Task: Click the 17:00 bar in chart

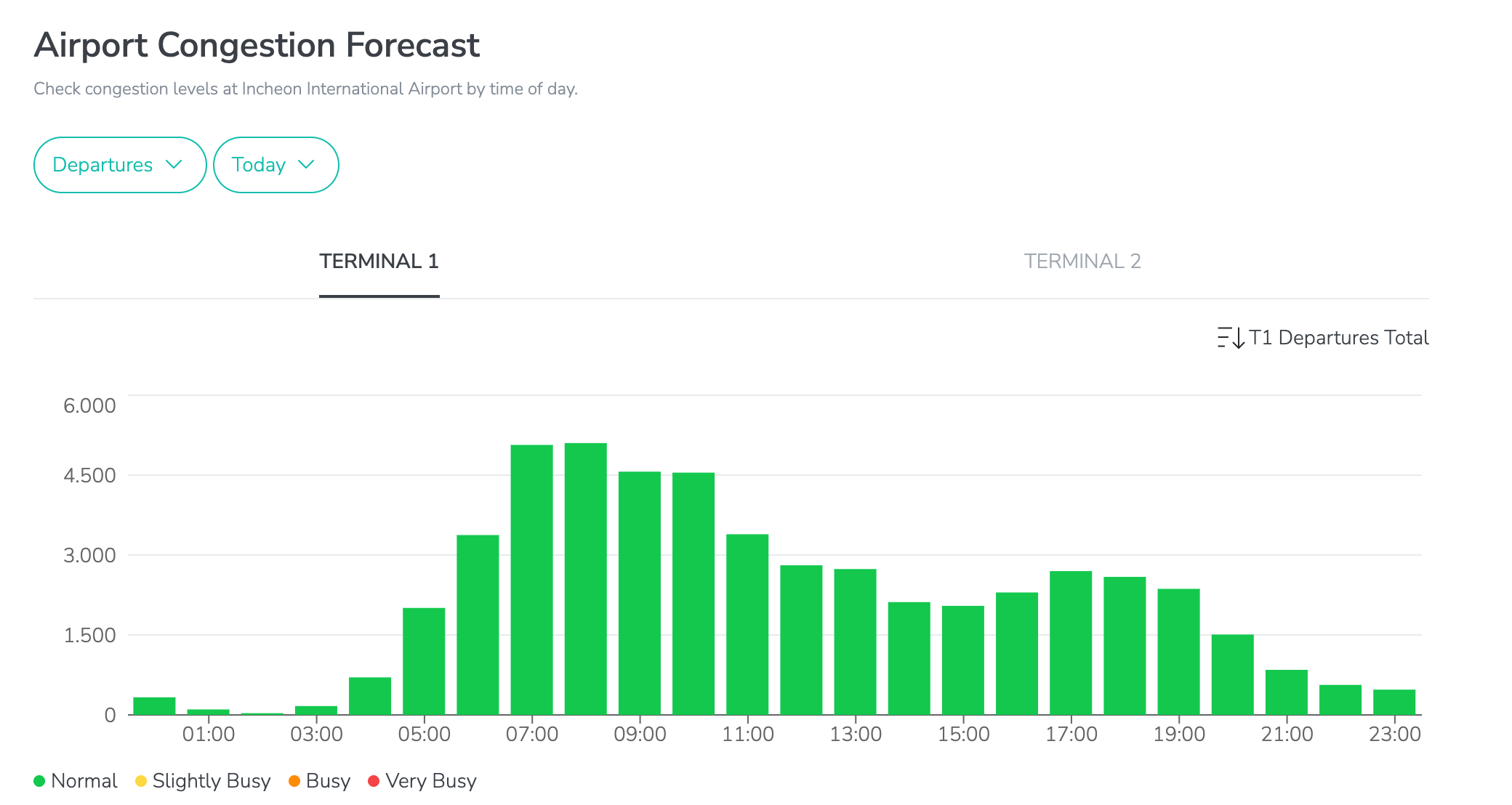Action: [x=1071, y=642]
